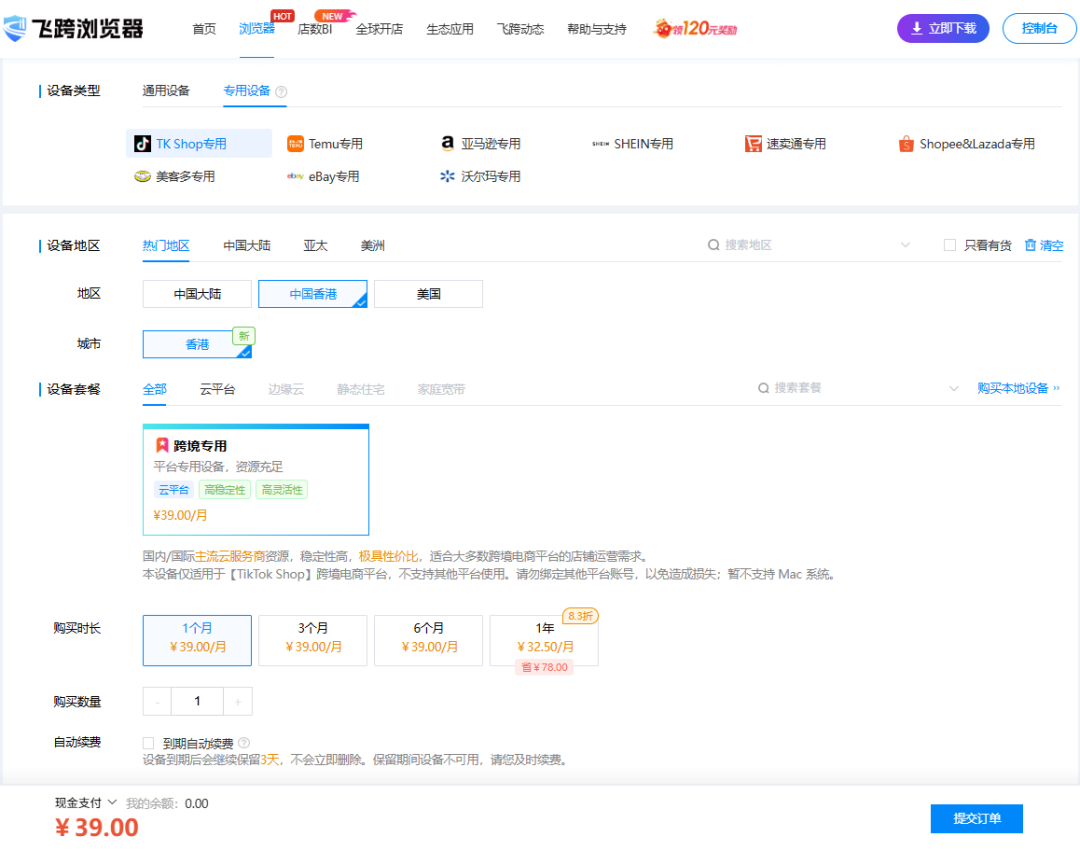
Task: Enable the 到期自动续费 checkbox
Action: click(x=148, y=743)
